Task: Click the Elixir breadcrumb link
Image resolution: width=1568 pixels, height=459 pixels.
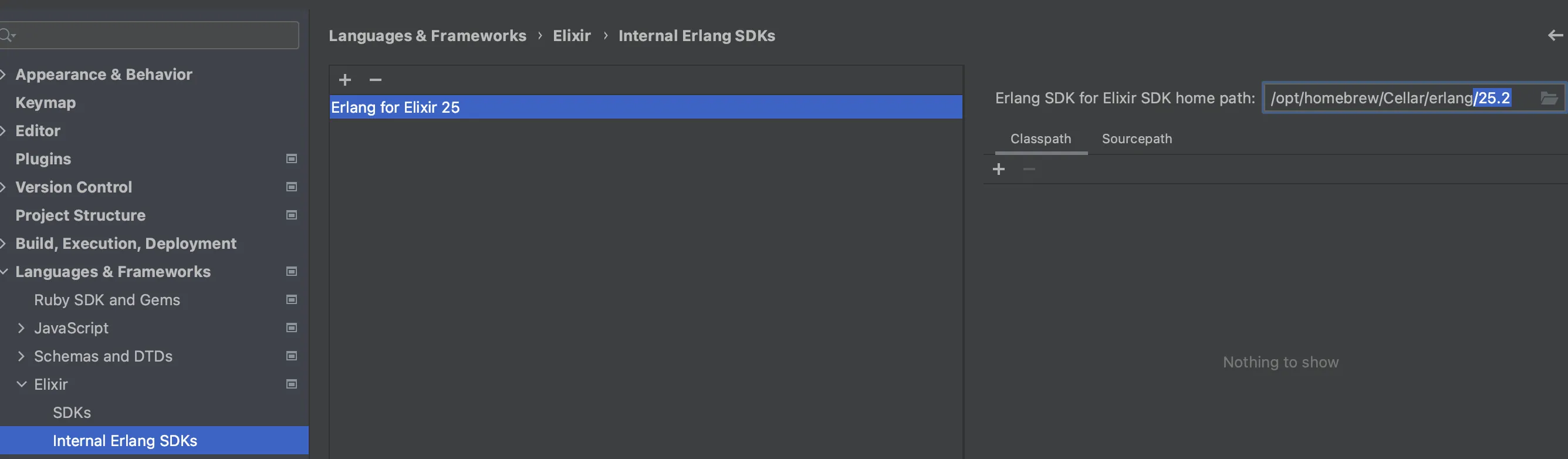Action: tap(572, 36)
